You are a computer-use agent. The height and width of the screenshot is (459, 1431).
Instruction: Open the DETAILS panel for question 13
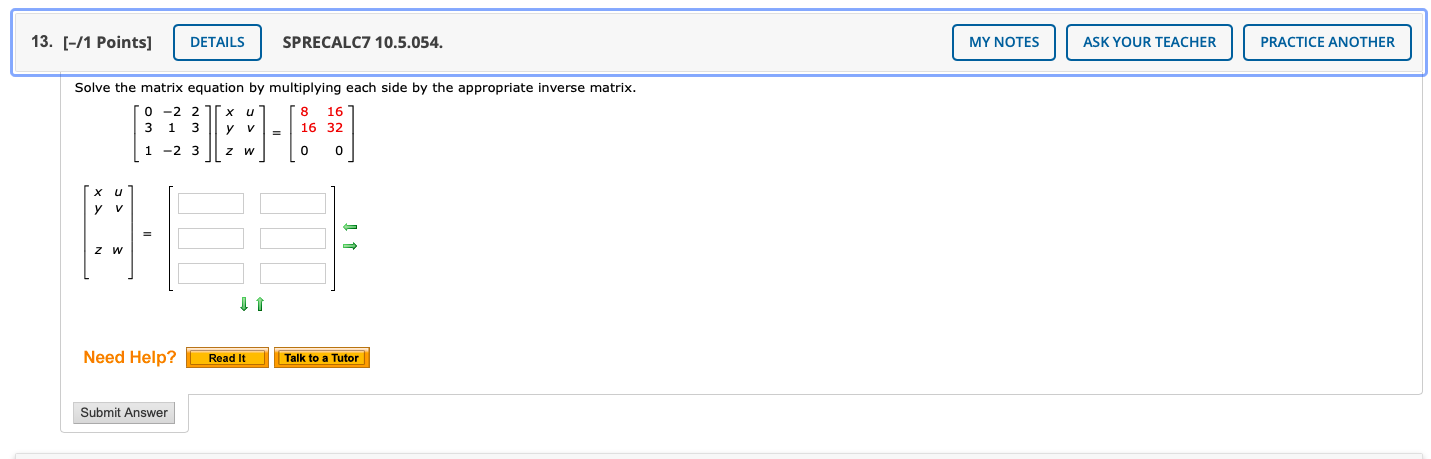tap(217, 42)
